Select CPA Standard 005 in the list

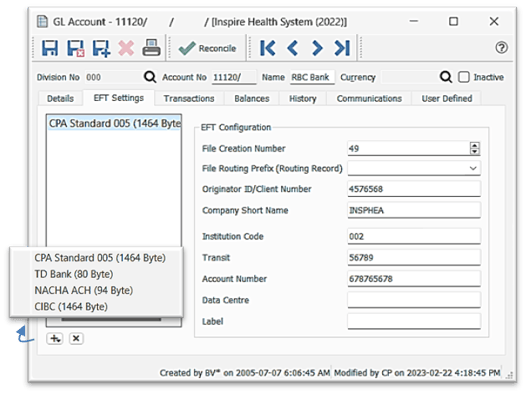tap(114, 123)
